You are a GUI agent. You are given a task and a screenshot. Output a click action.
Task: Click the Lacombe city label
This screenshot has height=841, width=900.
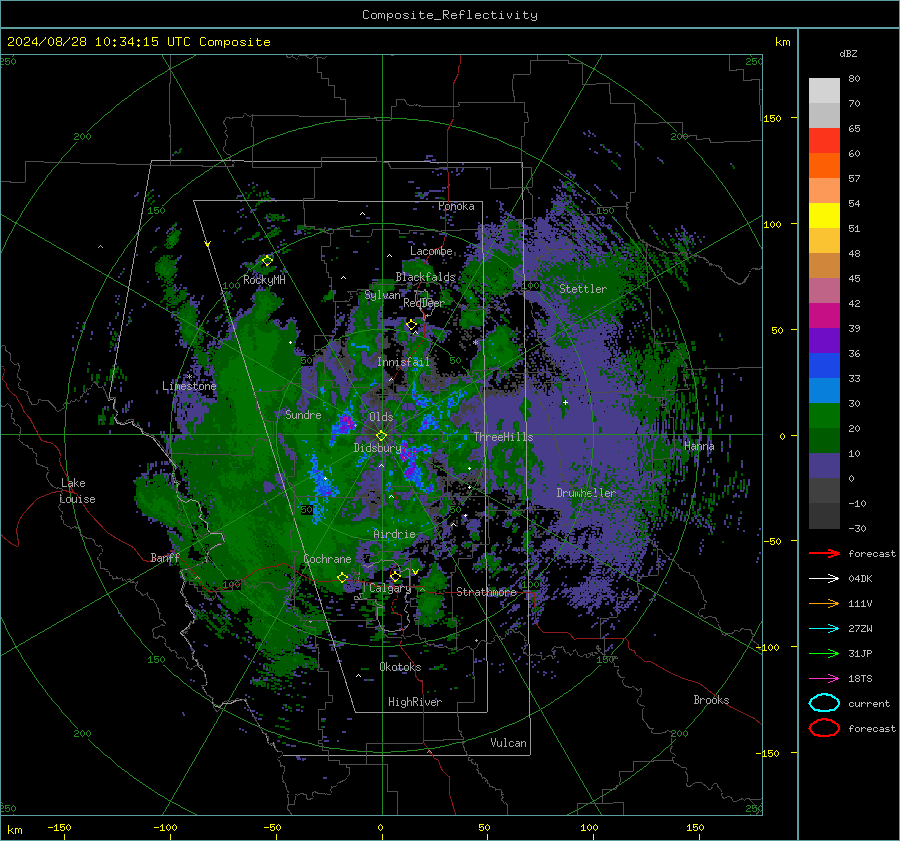[x=431, y=251]
